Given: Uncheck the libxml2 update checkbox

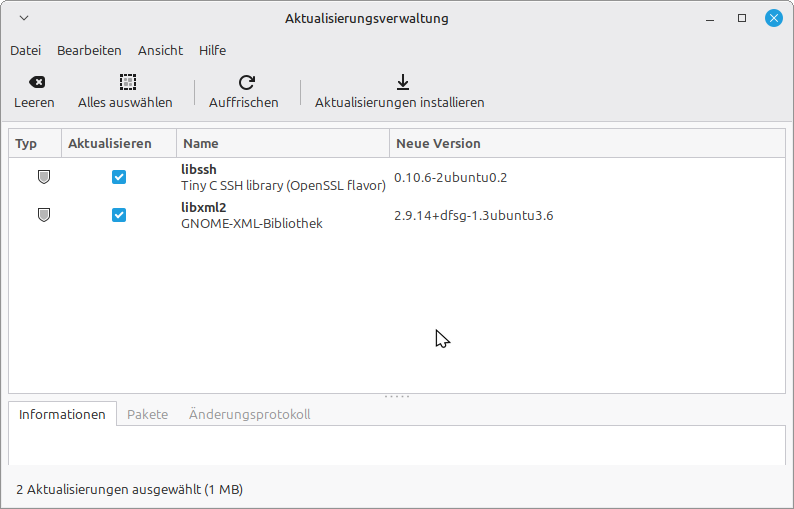Looking at the screenshot, I should [x=119, y=215].
